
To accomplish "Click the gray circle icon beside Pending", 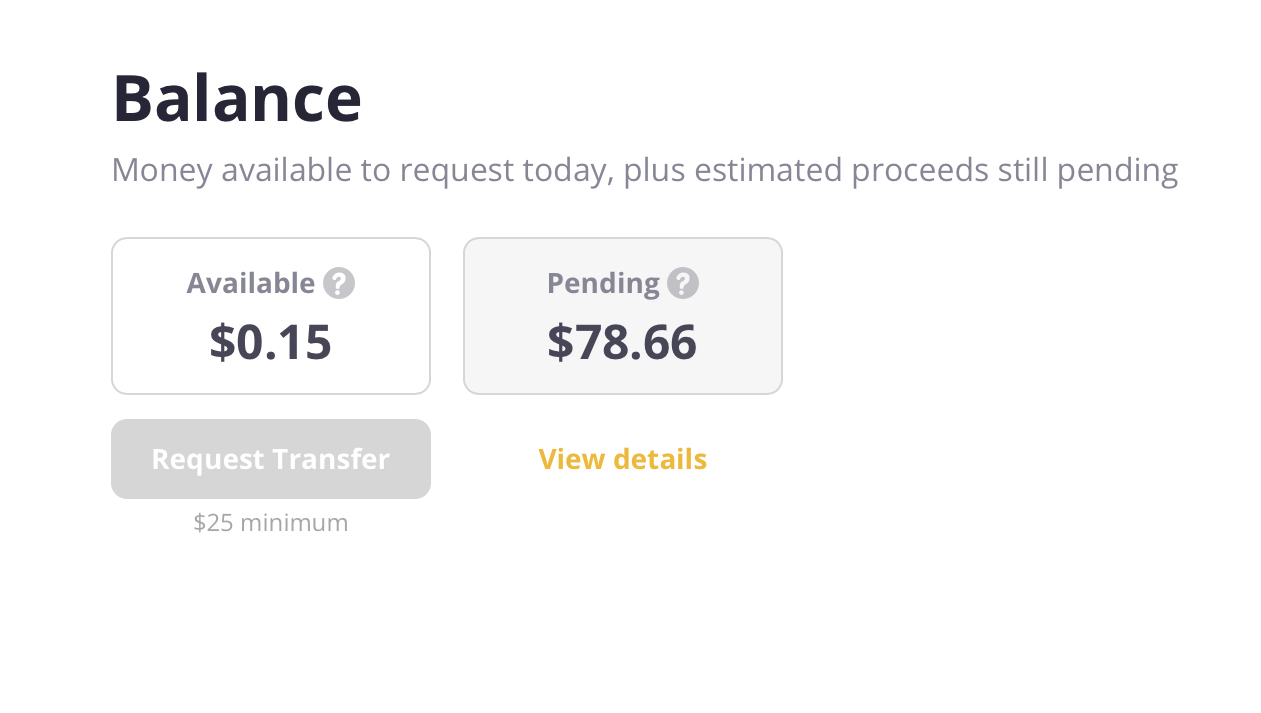I will pos(683,283).
